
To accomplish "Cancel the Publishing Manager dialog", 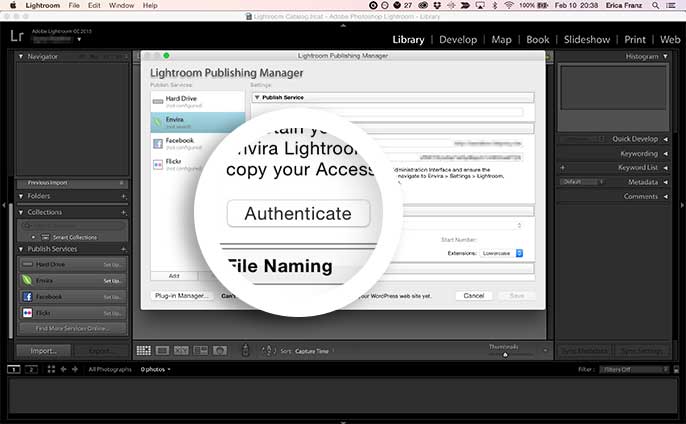I will pos(473,296).
